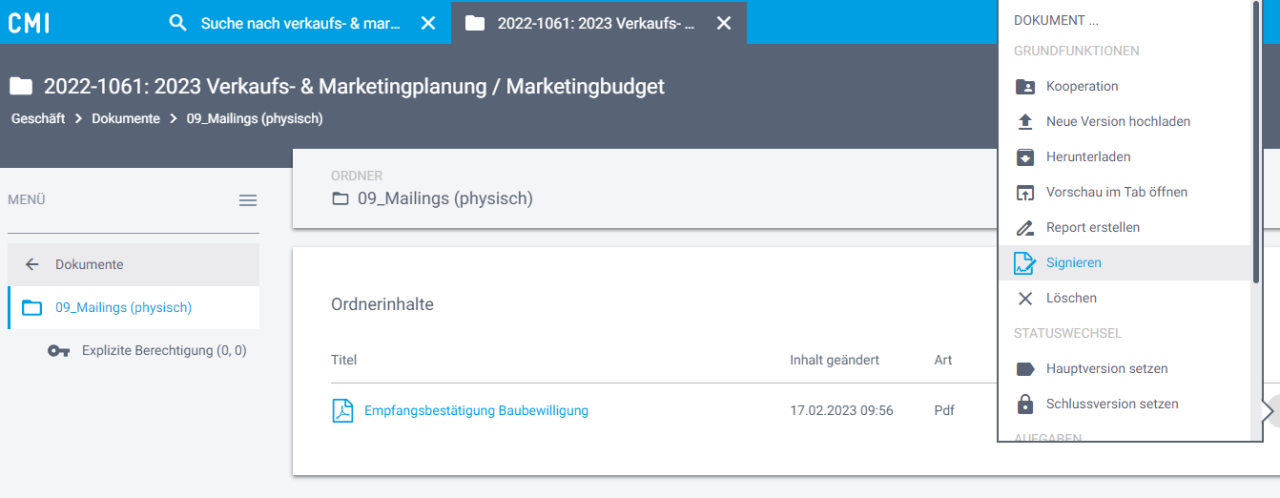Click folder icon in ORDNER card
The image size is (1280, 498).
[341, 199]
